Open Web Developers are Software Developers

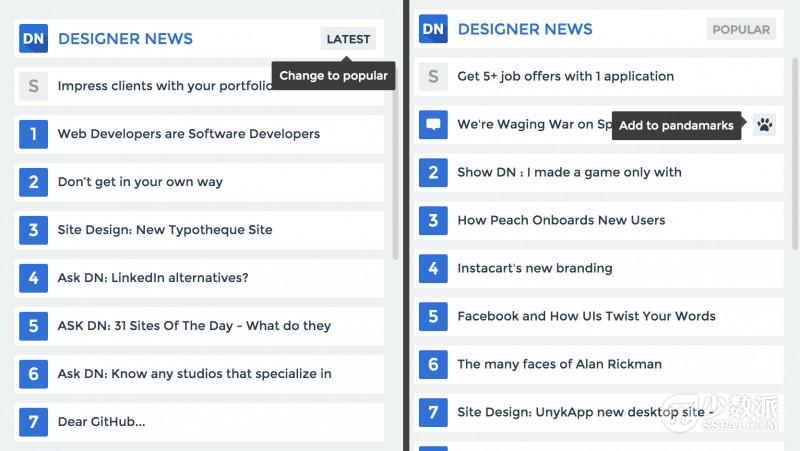189,134
